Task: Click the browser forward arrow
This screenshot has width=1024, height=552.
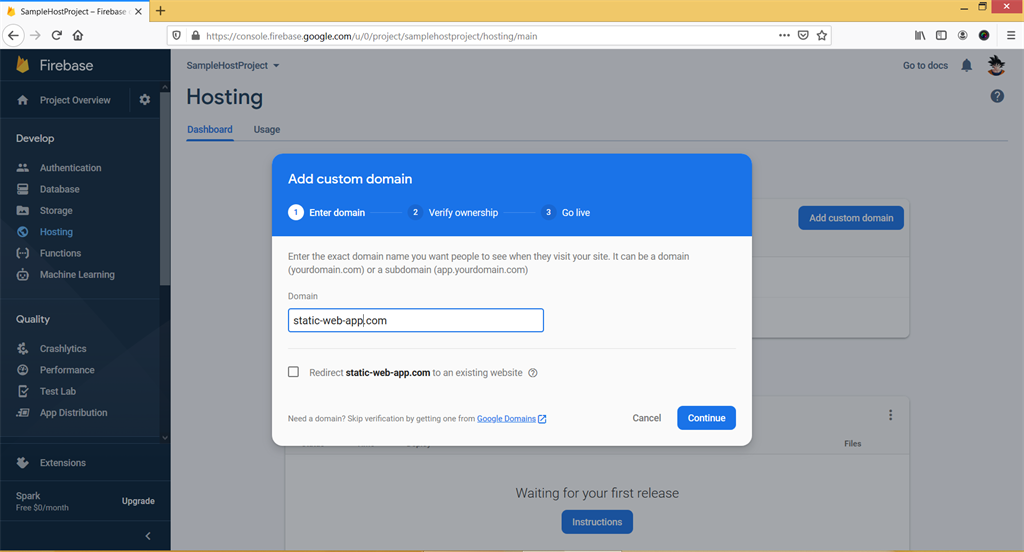Action: click(x=35, y=35)
